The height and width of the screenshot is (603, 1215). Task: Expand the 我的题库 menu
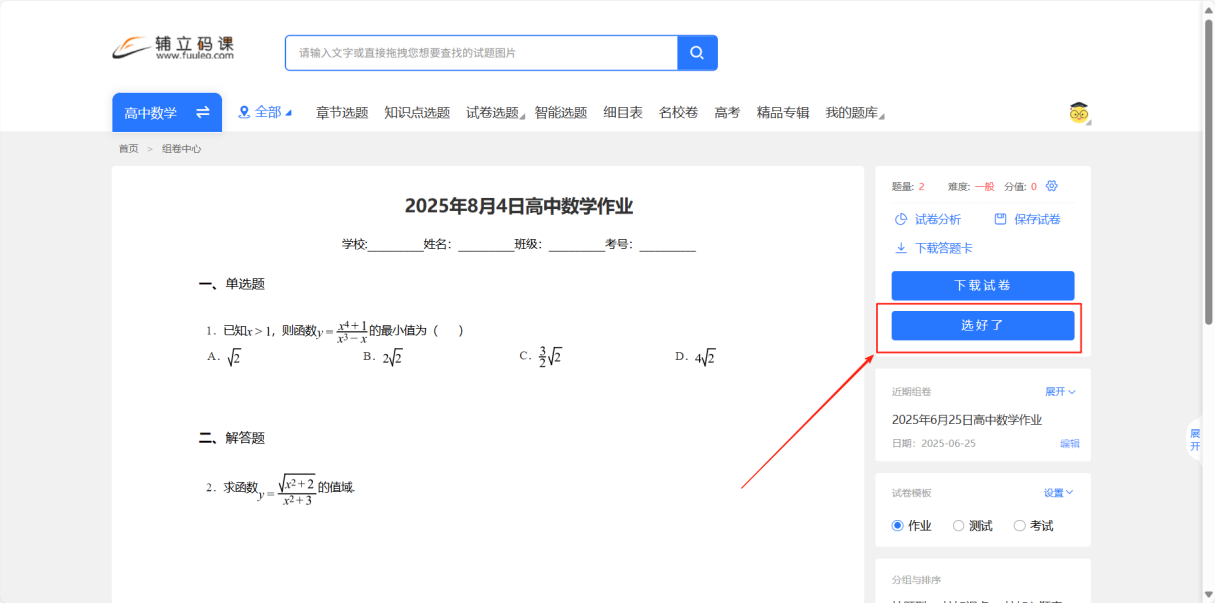(x=855, y=113)
